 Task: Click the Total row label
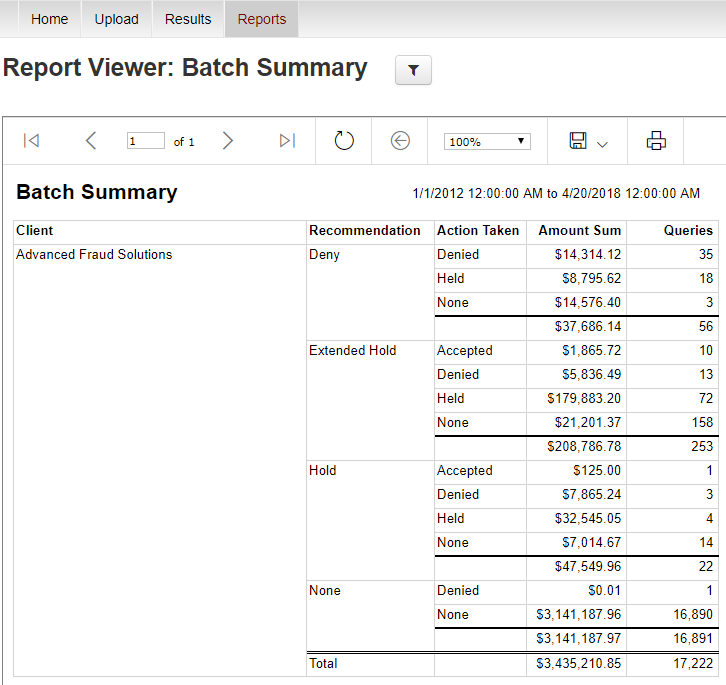pyautogui.click(x=323, y=663)
